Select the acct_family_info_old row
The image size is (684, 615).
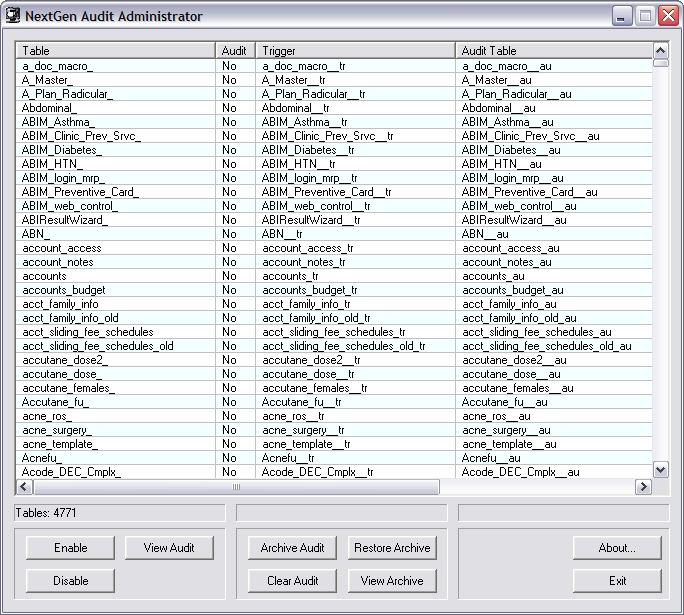pyautogui.click(x=334, y=318)
